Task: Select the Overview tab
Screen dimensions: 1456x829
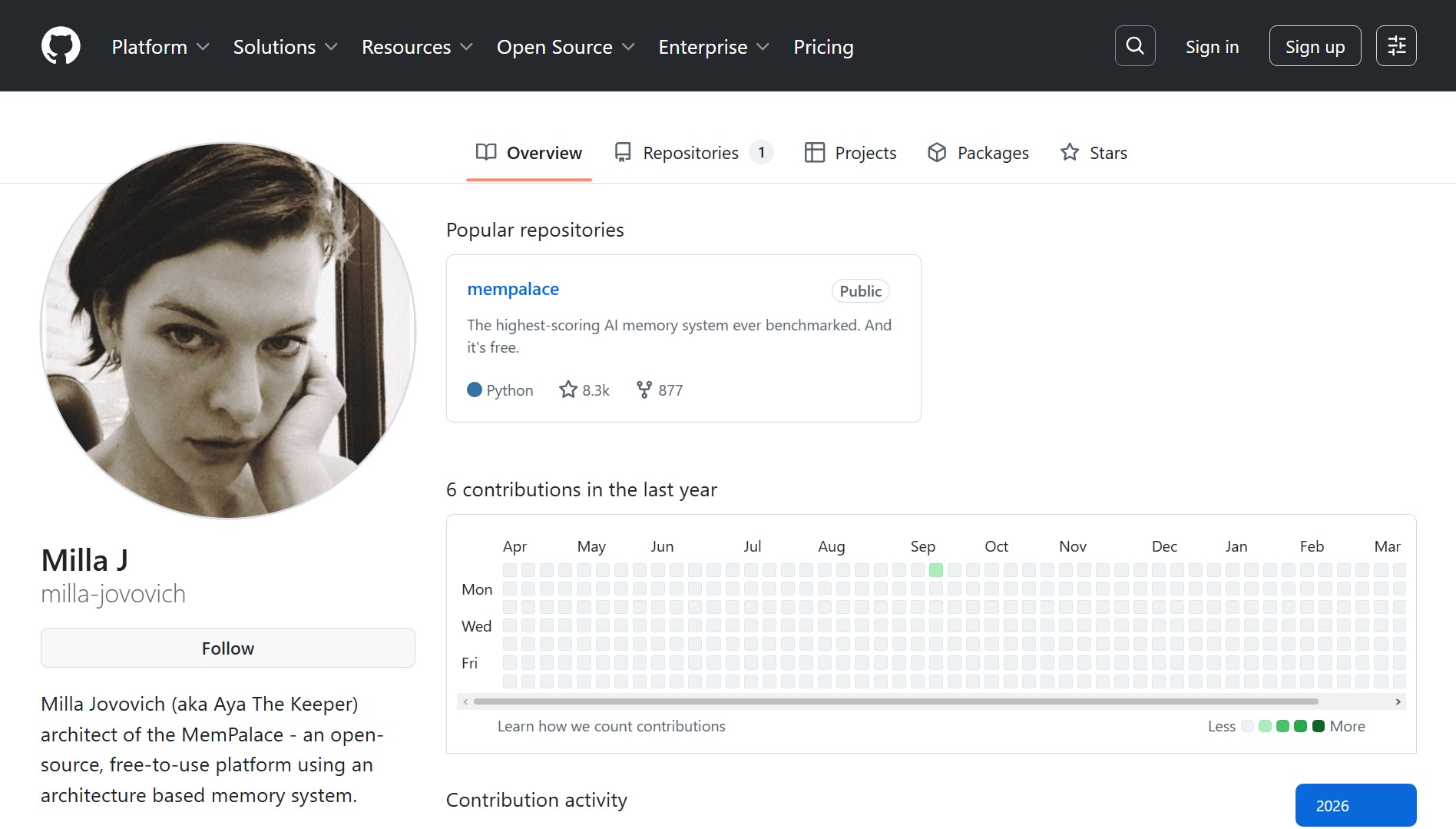Action: 529,153
